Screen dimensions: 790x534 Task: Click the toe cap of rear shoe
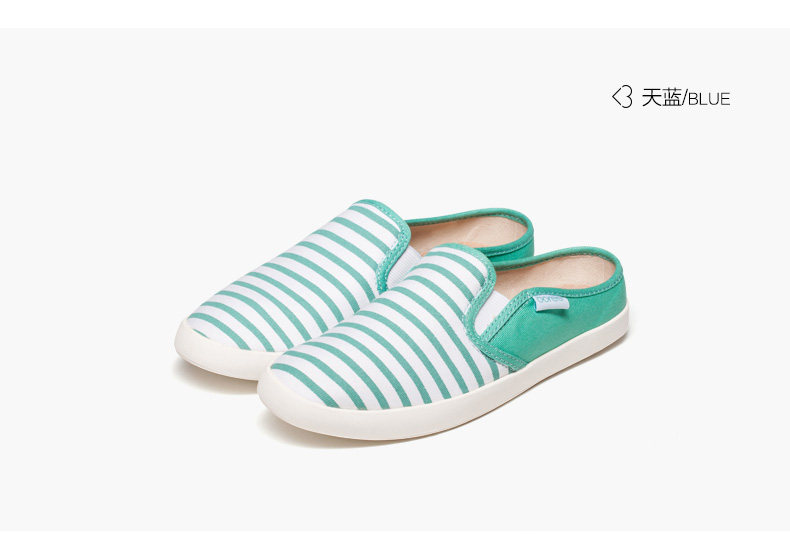click(x=214, y=327)
